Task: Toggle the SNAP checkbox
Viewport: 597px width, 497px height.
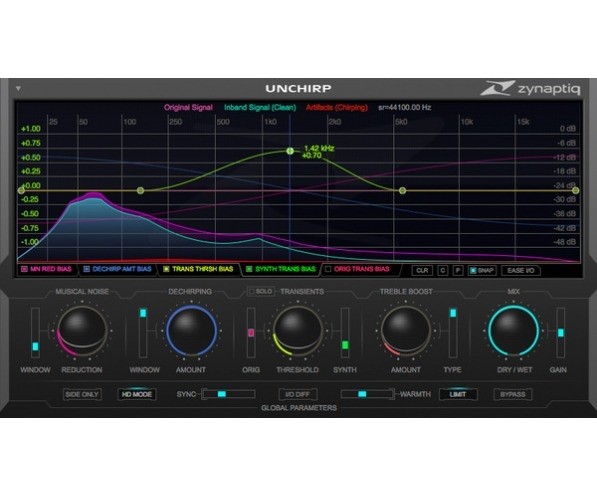Action: (473, 270)
